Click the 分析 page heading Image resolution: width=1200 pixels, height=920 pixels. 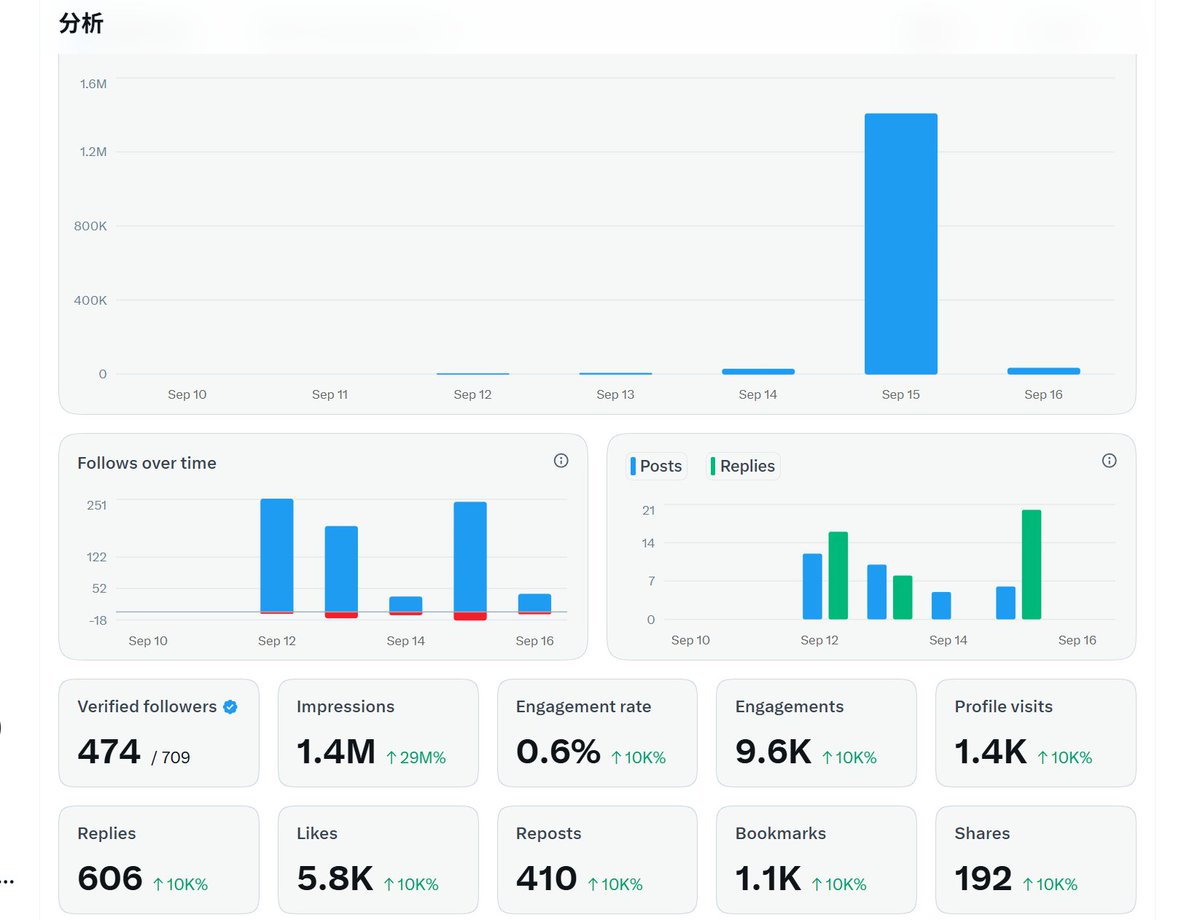pos(81,24)
